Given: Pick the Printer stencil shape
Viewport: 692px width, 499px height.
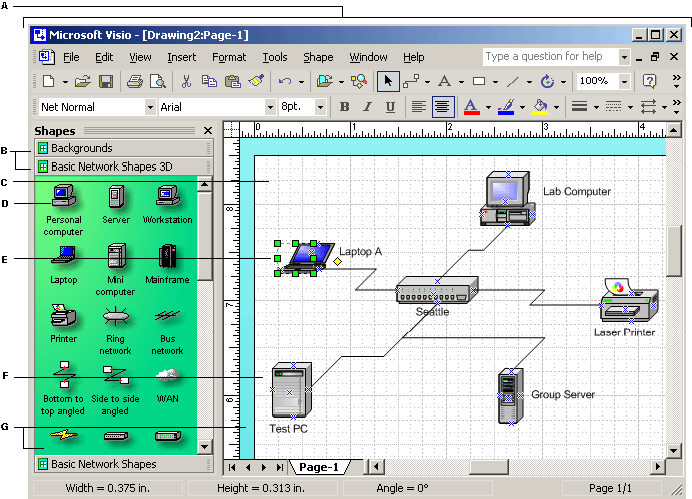Looking at the screenshot, I should click(x=64, y=315).
